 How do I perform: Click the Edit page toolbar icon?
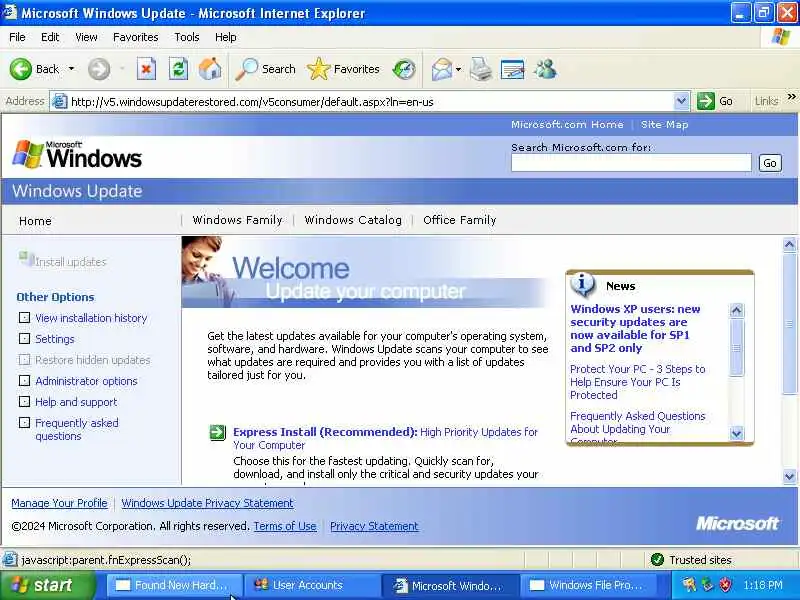(x=513, y=69)
